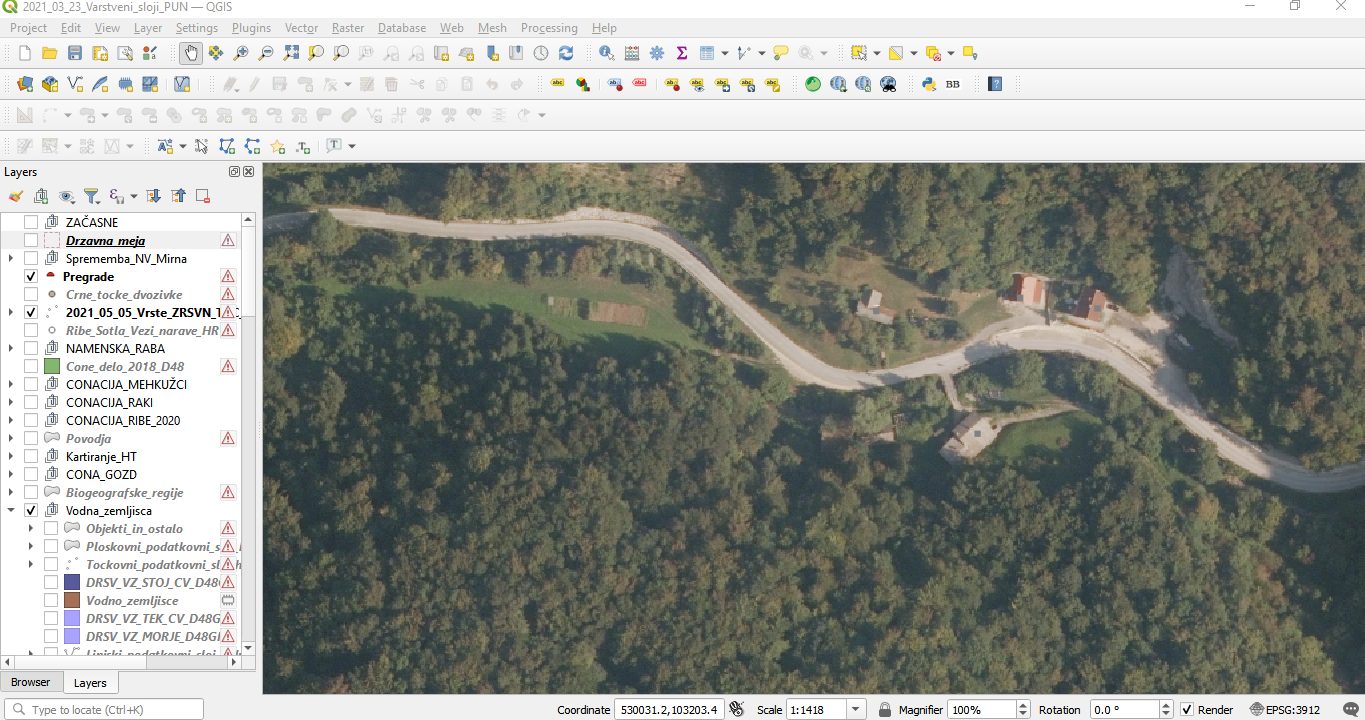This screenshot has width=1365, height=720.
Task: Click the warning badge next to Drzavna_meja
Action: [x=228, y=240]
